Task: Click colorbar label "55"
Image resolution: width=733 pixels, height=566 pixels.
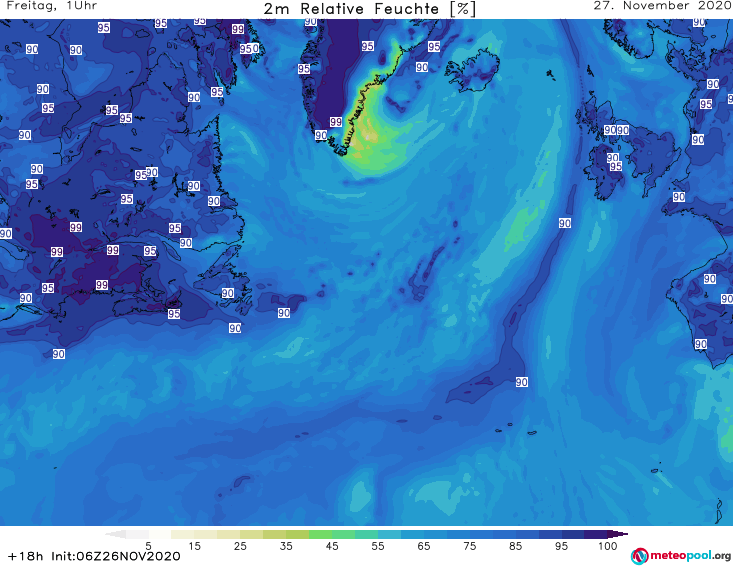Action: 378,546
